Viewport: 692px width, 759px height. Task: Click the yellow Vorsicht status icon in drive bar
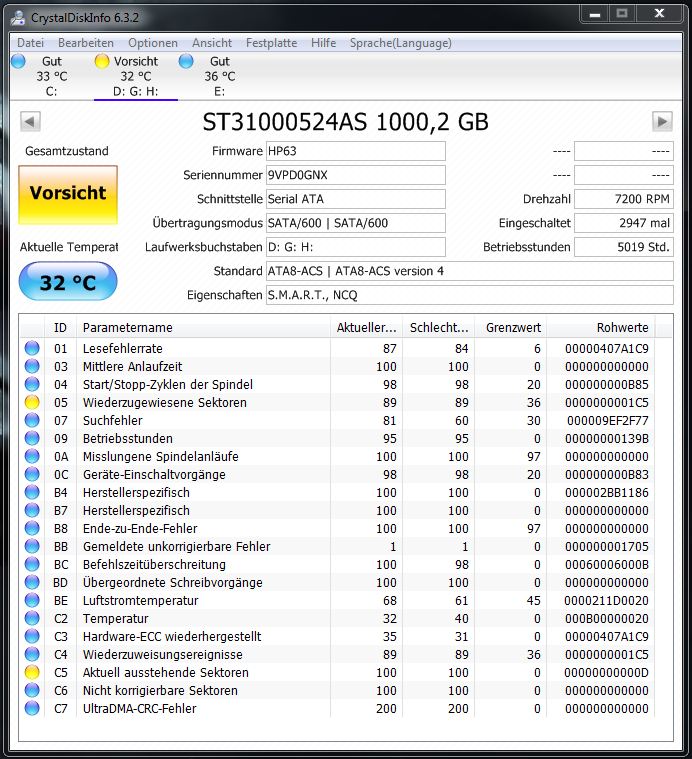tap(102, 61)
